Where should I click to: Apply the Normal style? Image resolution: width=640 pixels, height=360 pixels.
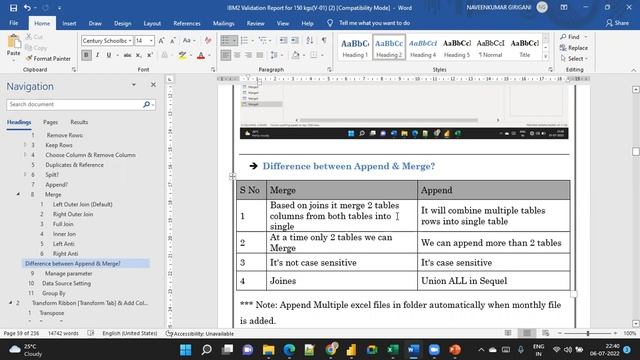coord(491,48)
